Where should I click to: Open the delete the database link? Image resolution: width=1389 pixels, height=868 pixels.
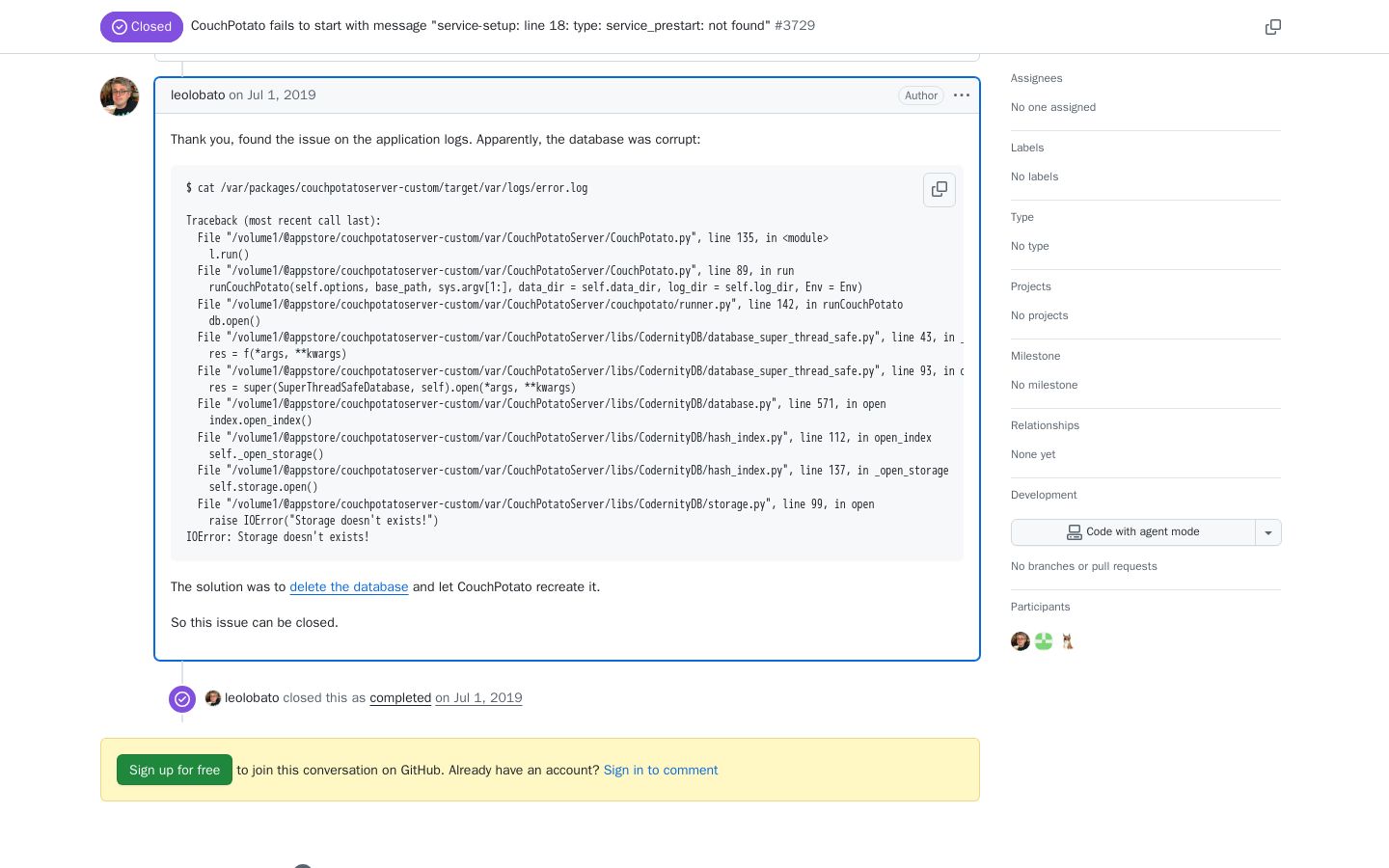tap(349, 587)
